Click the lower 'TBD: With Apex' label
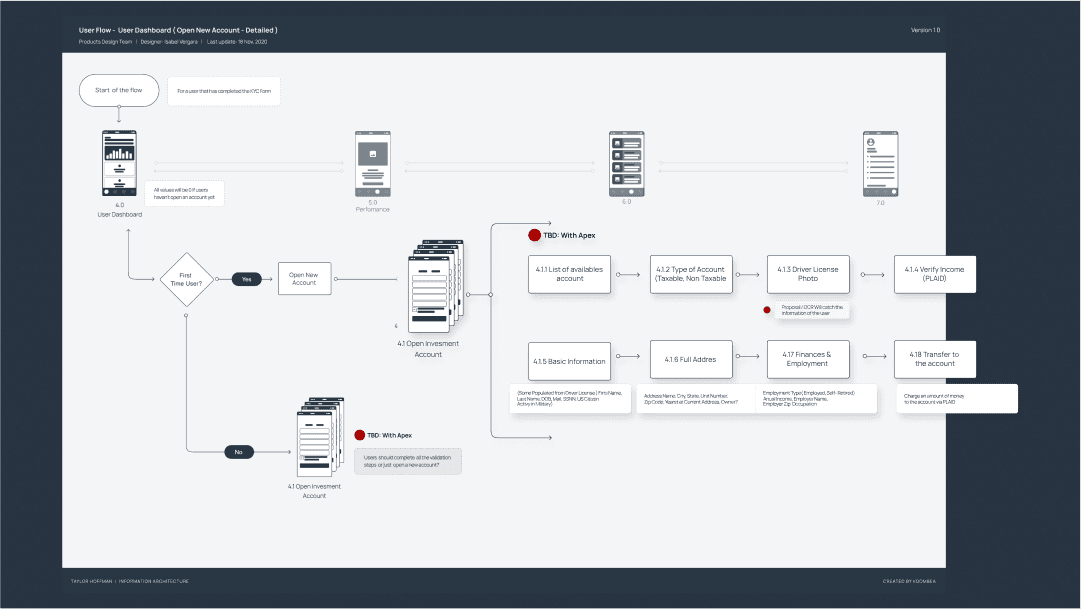The image size is (1081, 609). coord(390,436)
